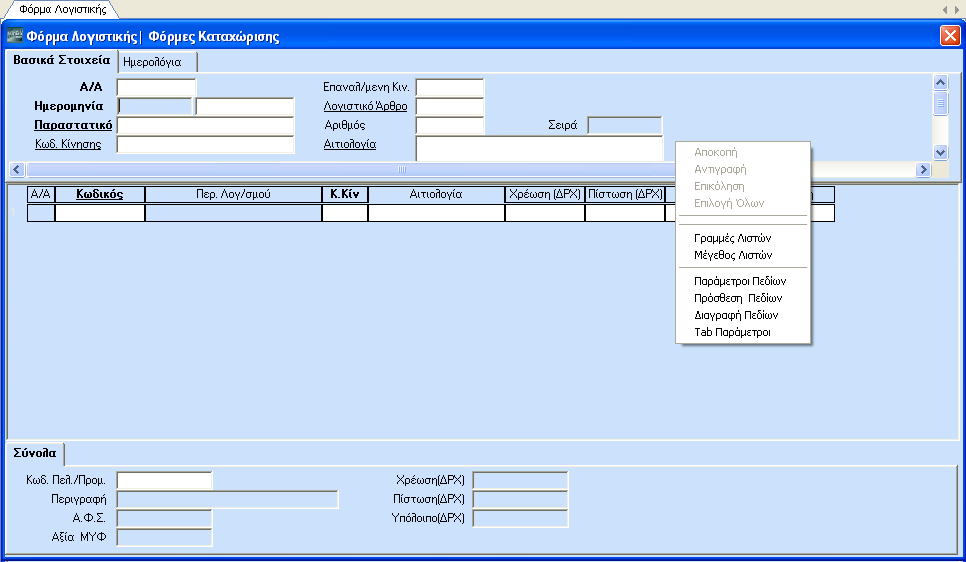This screenshot has width=966, height=562.
Task: Click the vertical scrollbar down arrow
Action: pos(940,152)
